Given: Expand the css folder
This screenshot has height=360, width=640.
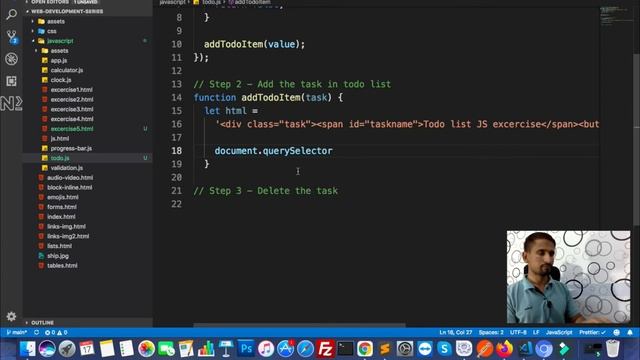Looking at the screenshot, I should click(52, 31).
